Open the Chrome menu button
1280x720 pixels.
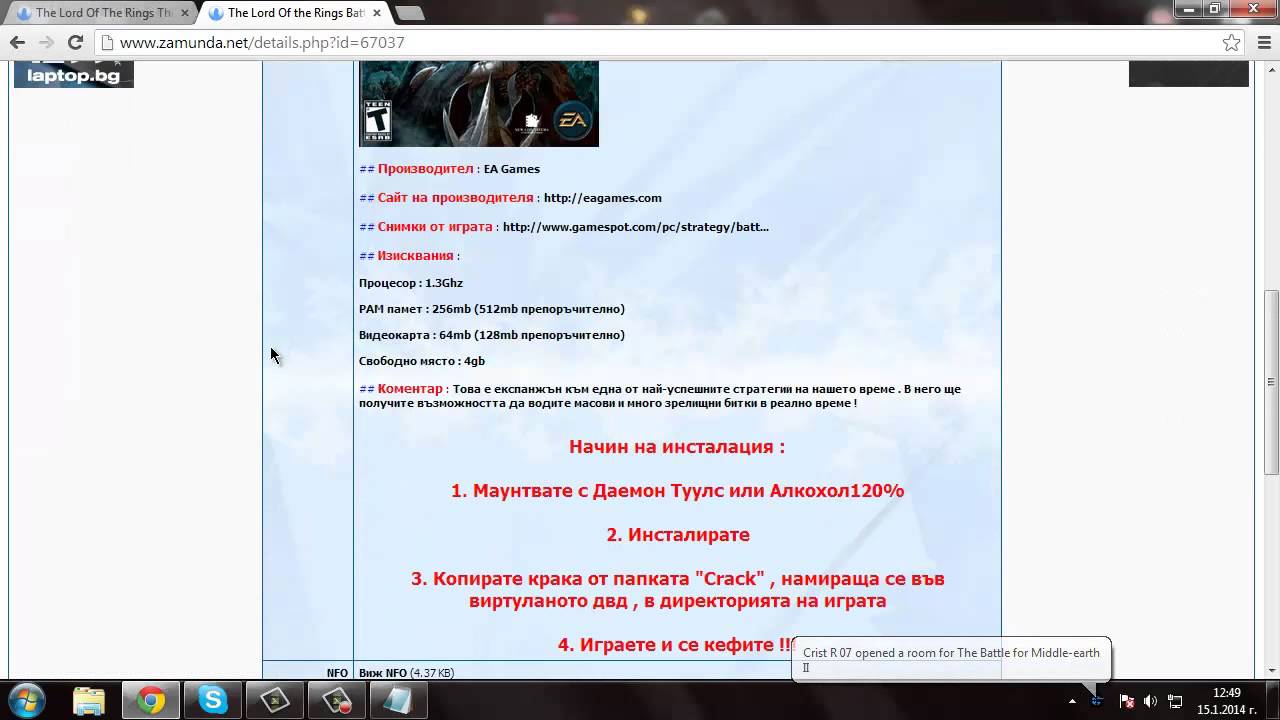pyautogui.click(x=1262, y=42)
